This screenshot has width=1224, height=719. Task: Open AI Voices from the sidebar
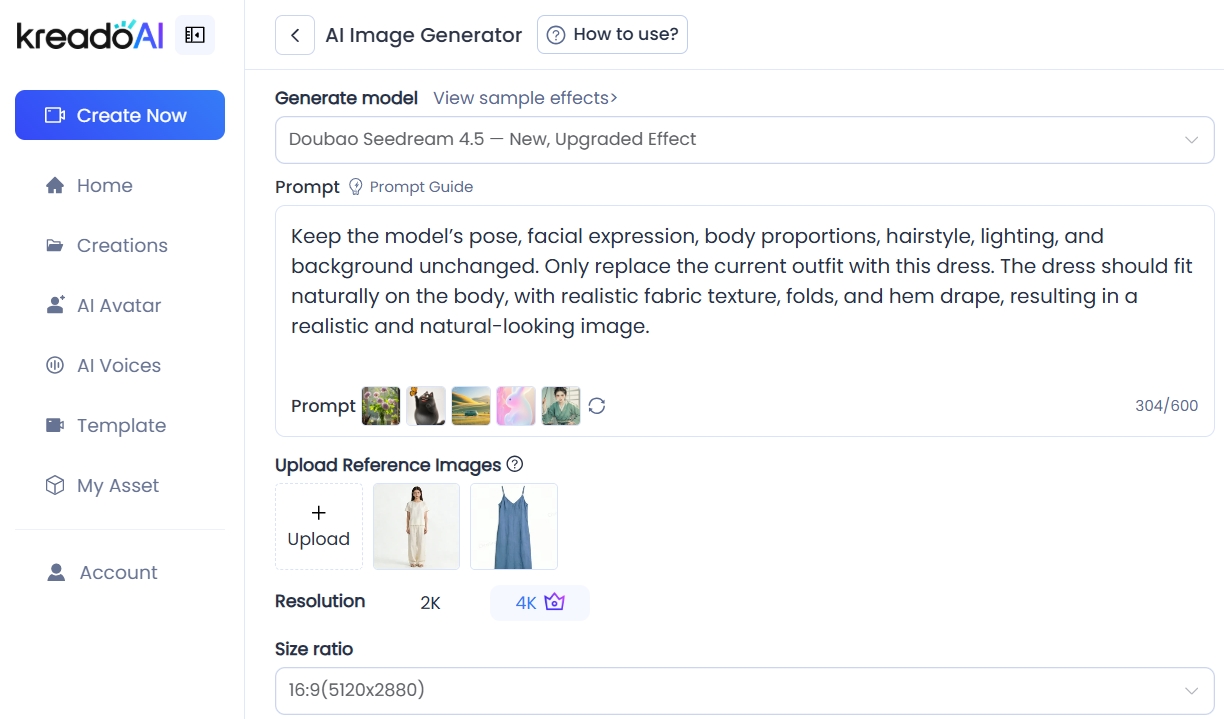click(118, 366)
